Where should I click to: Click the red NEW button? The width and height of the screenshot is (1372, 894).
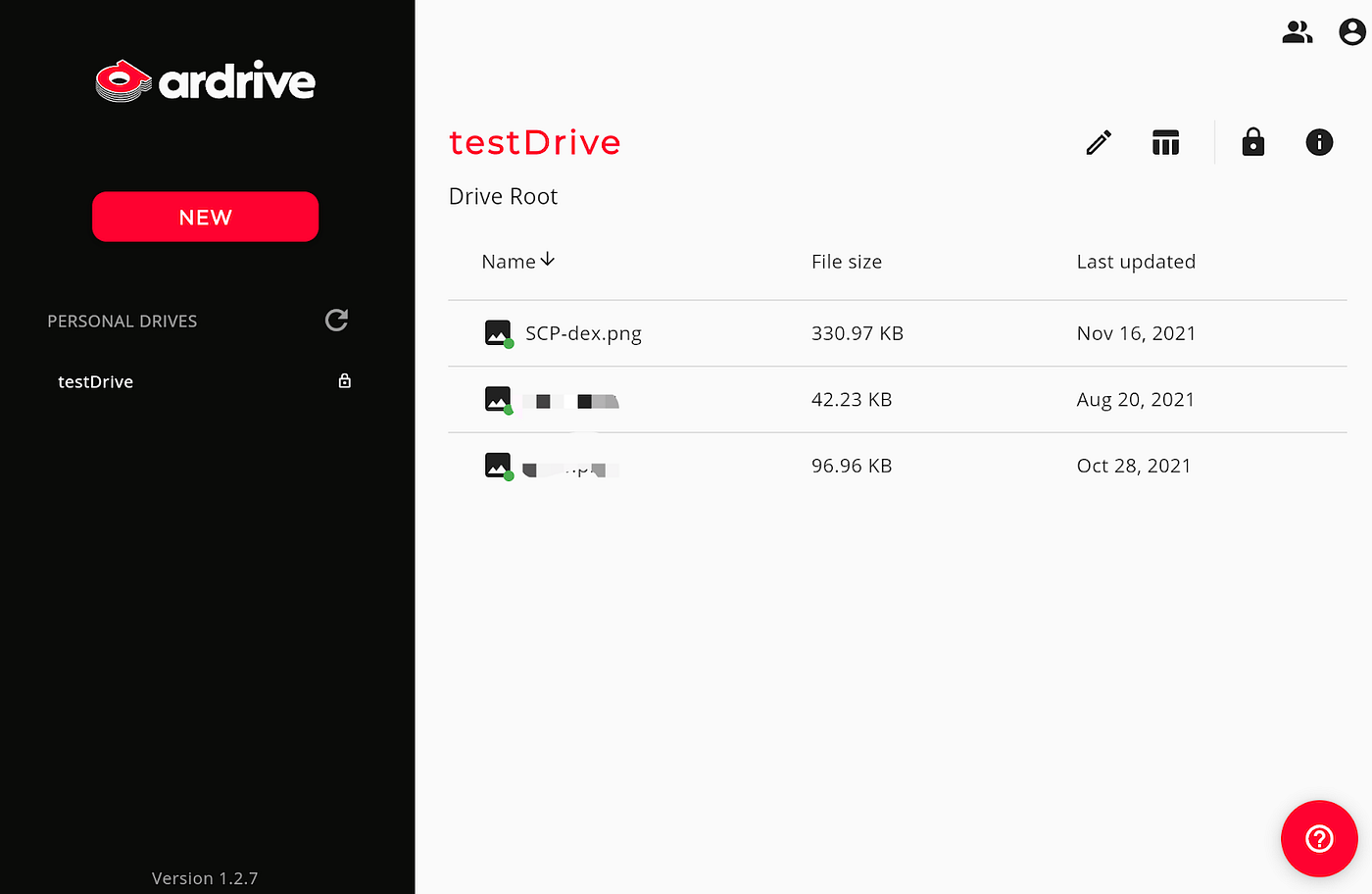[x=205, y=217]
